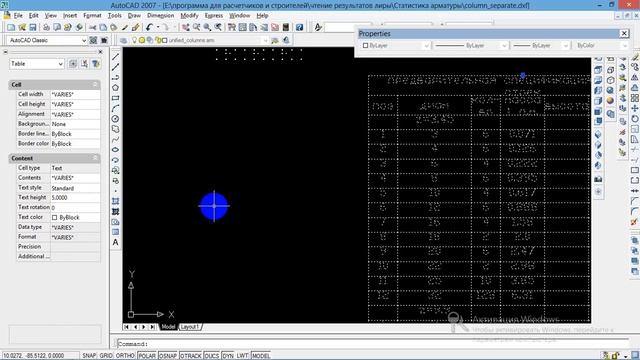Open the layer list dropdown
640x360 pixels.
click(x=265, y=40)
